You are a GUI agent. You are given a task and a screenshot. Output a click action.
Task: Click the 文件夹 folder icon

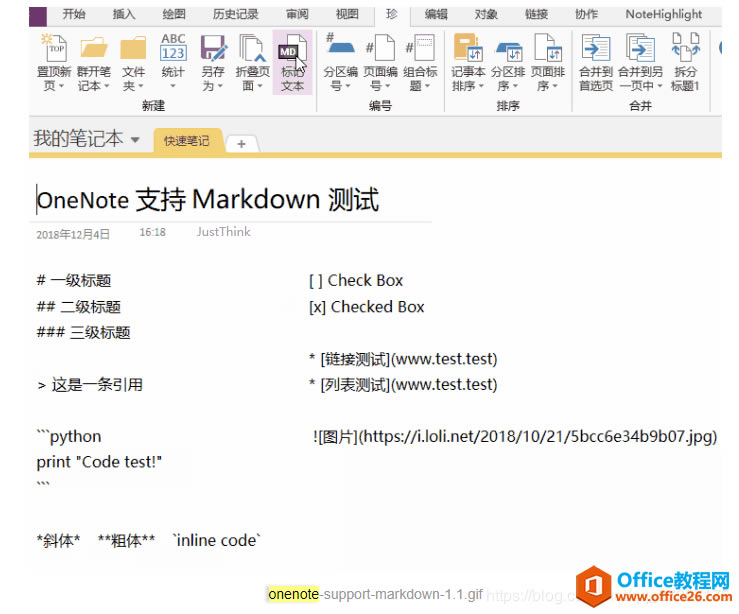tap(133, 48)
